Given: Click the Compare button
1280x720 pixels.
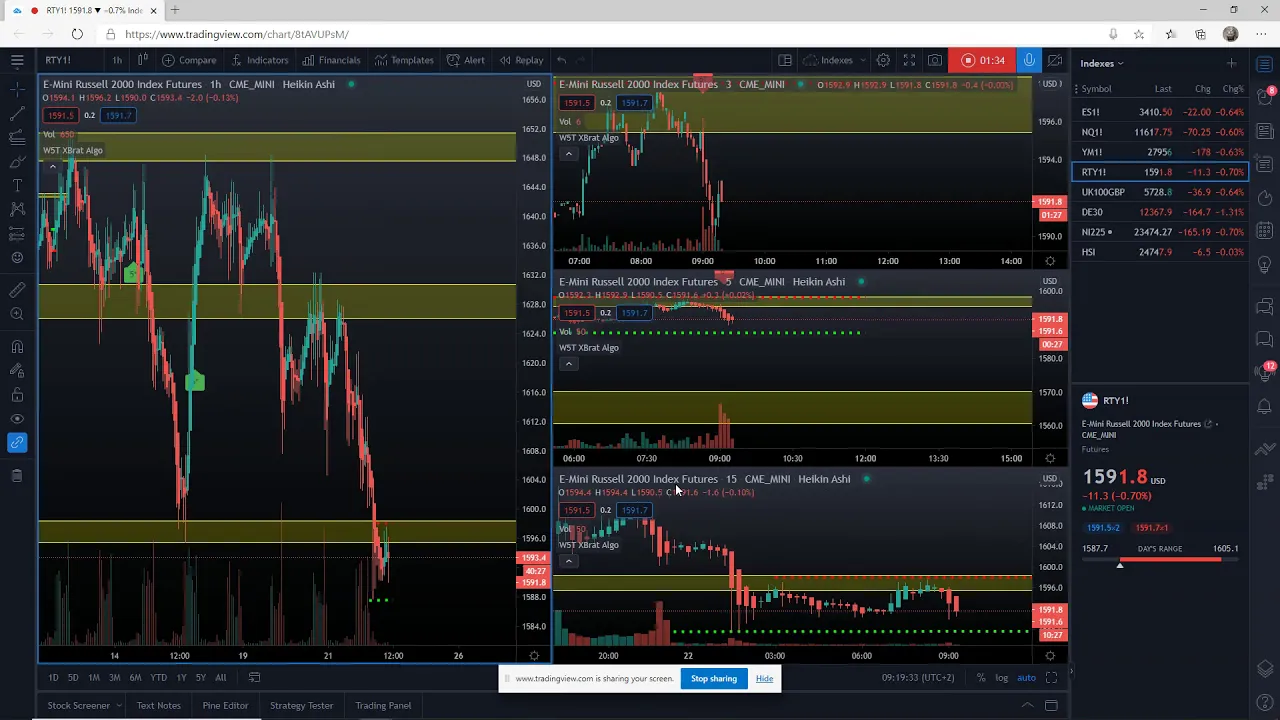Looking at the screenshot, I should point(189,60).
